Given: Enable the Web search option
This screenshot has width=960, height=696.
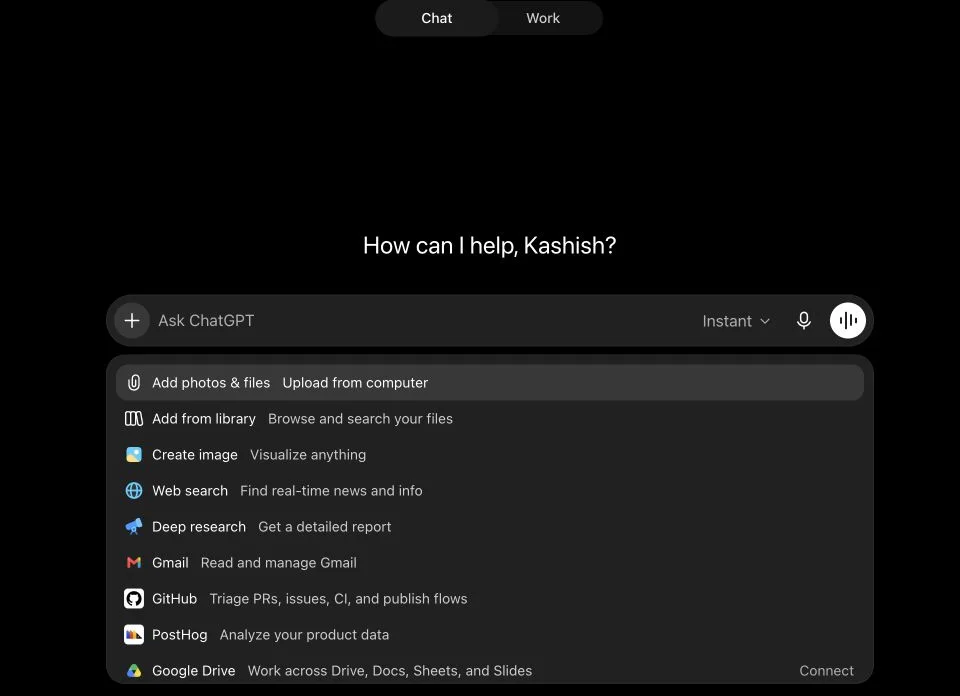Looking at the screenshot, I should pos(490,491).
